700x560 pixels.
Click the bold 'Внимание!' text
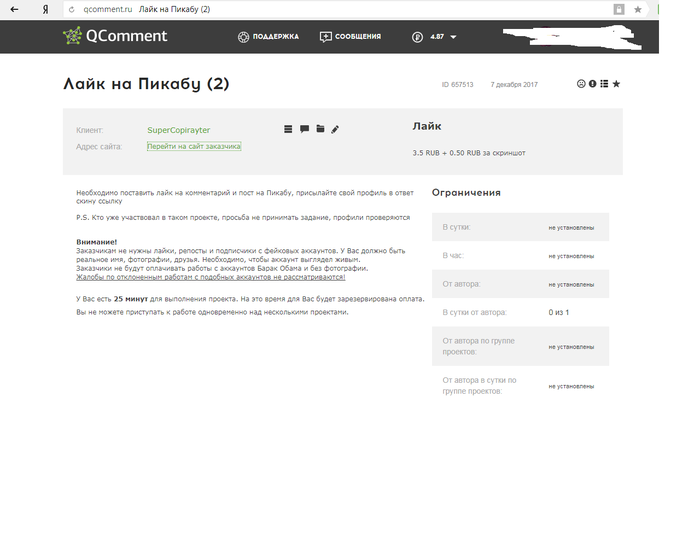click(96, 242)
